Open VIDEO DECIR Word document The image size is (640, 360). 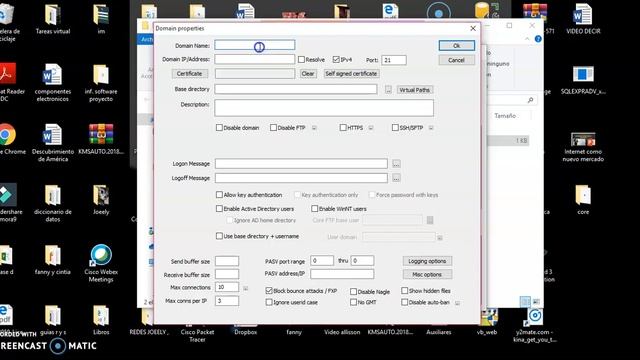[x=583, y=19]
